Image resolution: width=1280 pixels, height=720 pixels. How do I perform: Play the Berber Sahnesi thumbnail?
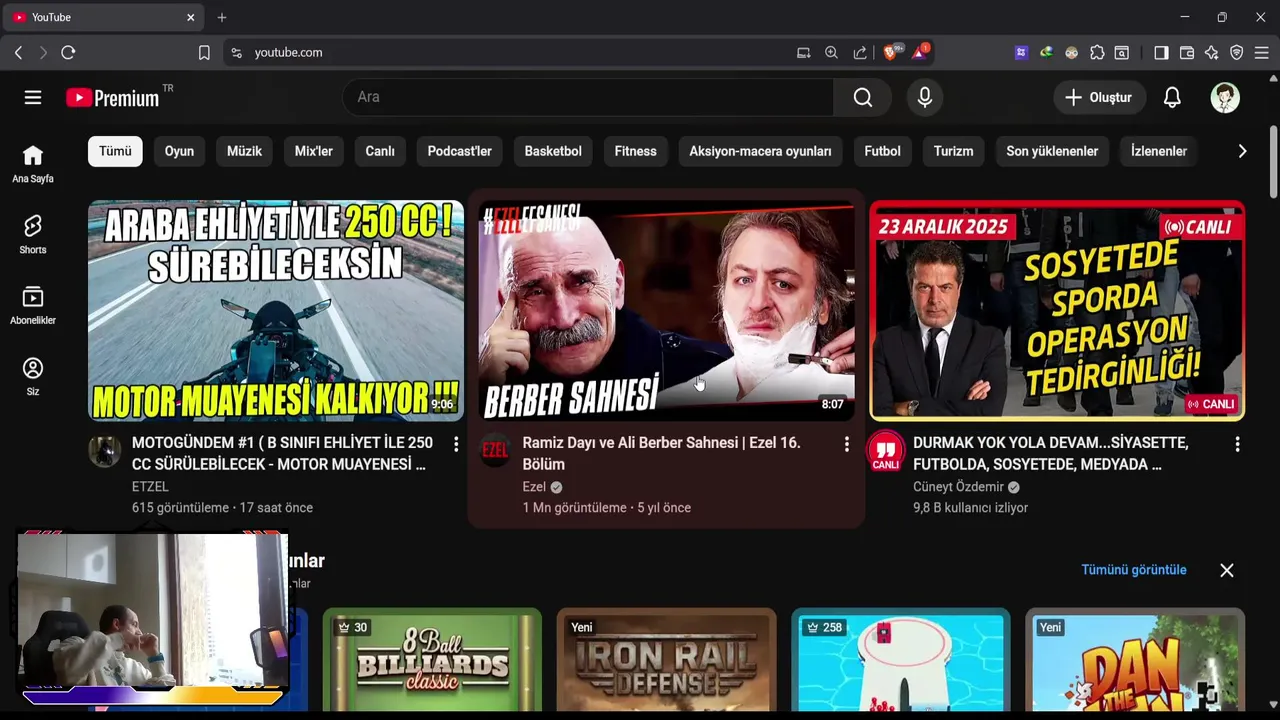(x=667, y=310)
